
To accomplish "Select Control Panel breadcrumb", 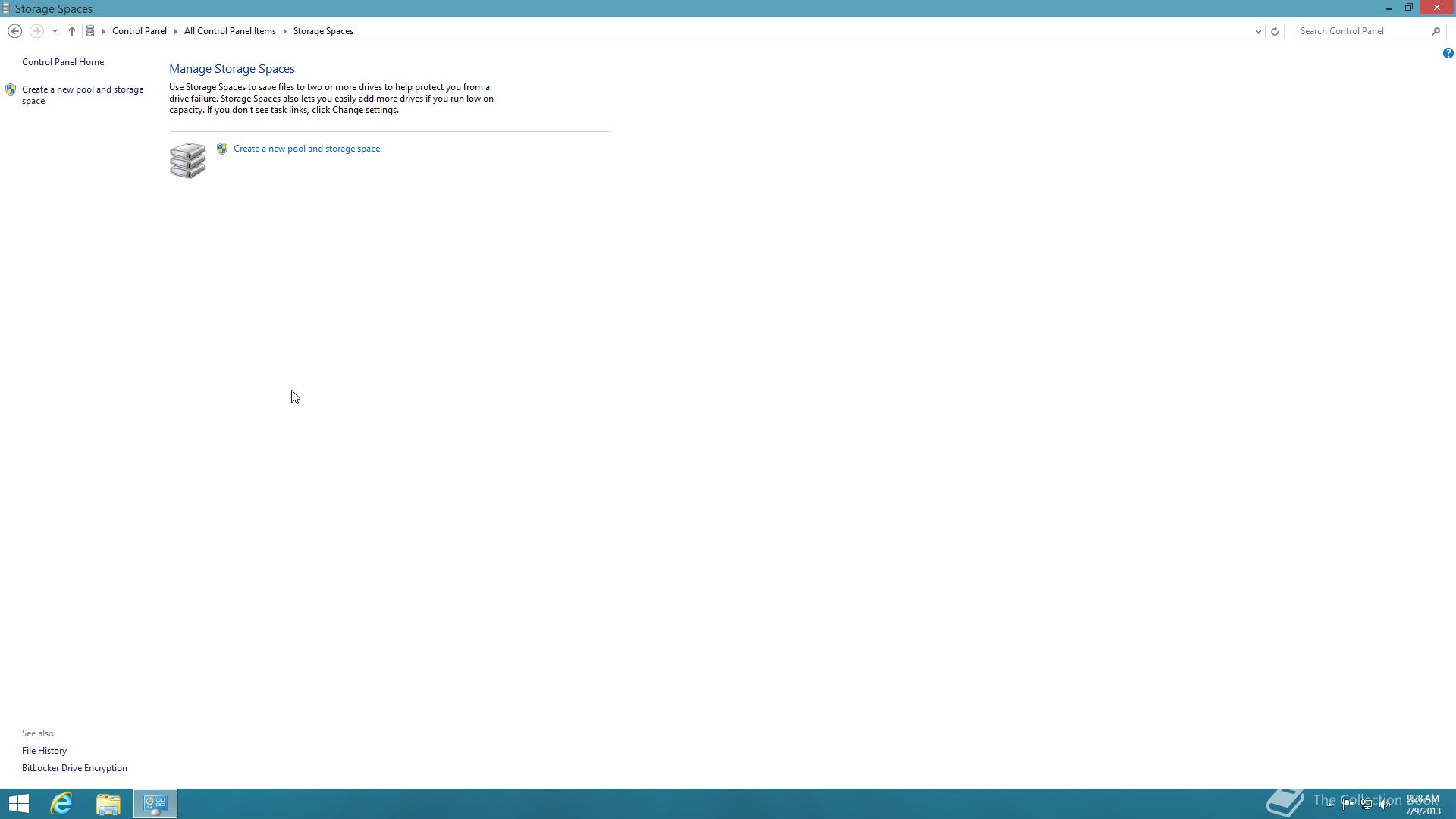I will coord(140,31).
